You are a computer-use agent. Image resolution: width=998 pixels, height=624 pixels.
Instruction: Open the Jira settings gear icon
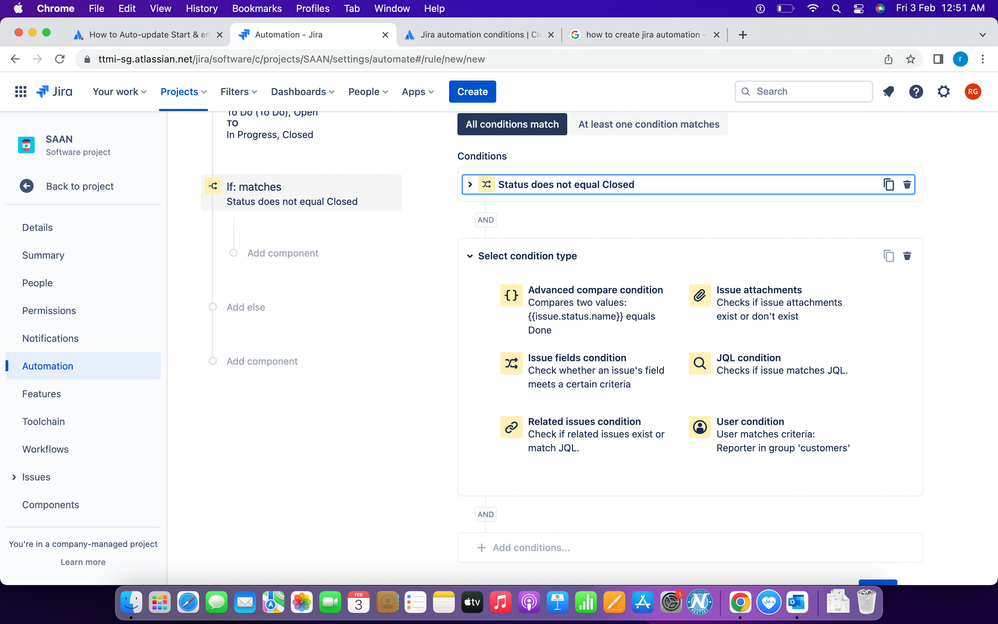coord(944,92)
